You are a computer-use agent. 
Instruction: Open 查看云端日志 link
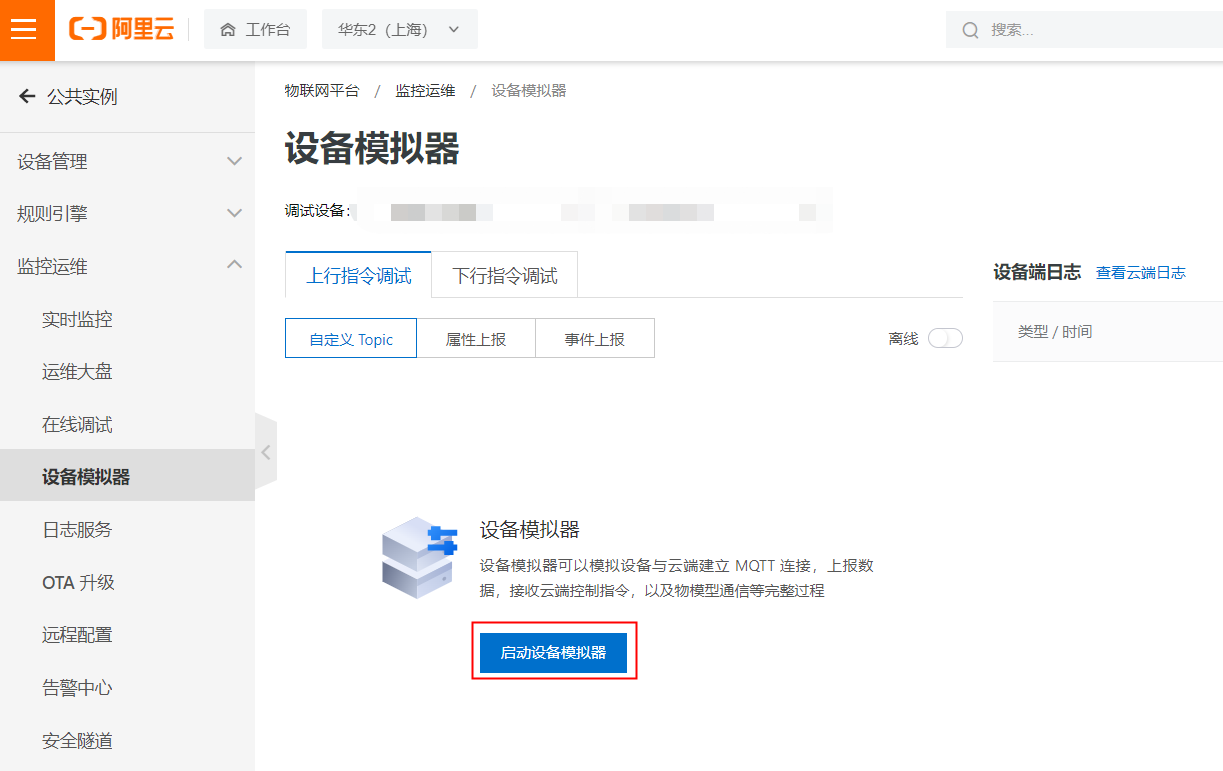click(x=1140, y=271)
